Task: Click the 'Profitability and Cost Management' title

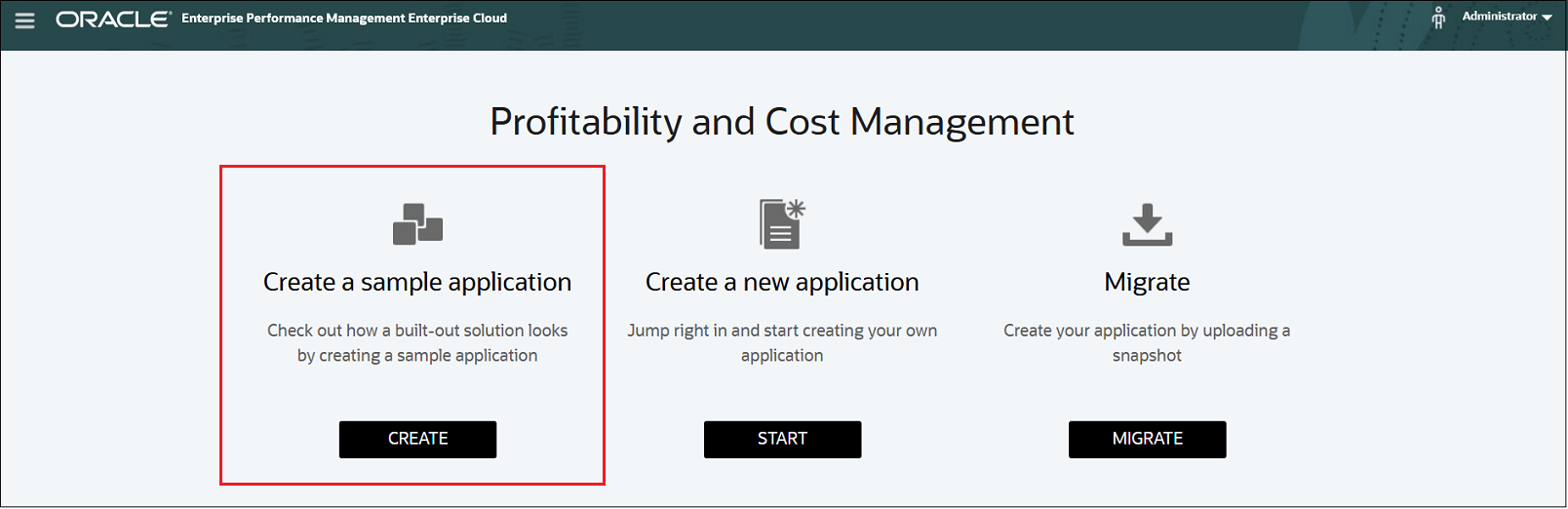Action: [782, 122]
